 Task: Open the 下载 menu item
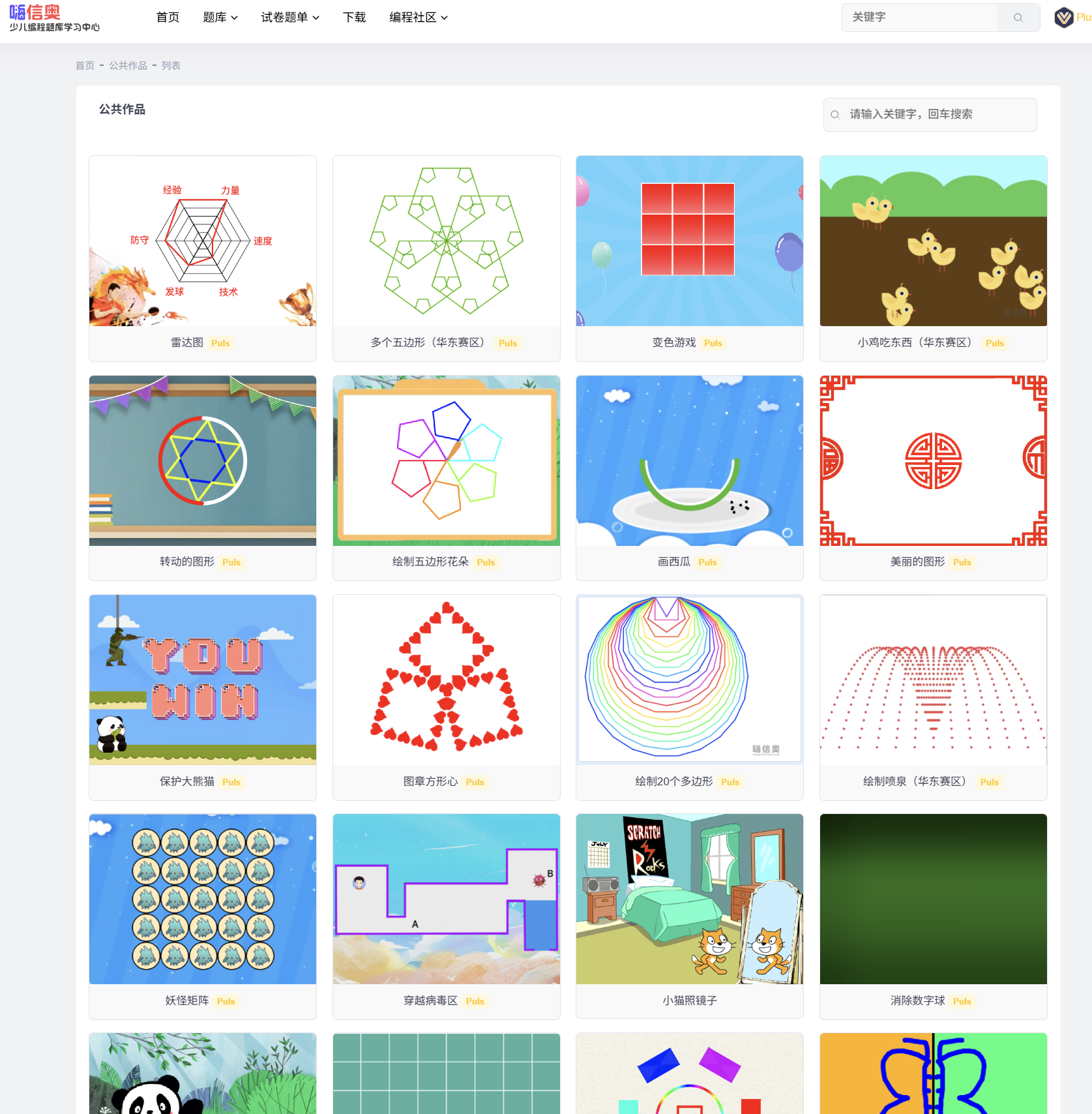pyautogui.click(x=355, y=18)
